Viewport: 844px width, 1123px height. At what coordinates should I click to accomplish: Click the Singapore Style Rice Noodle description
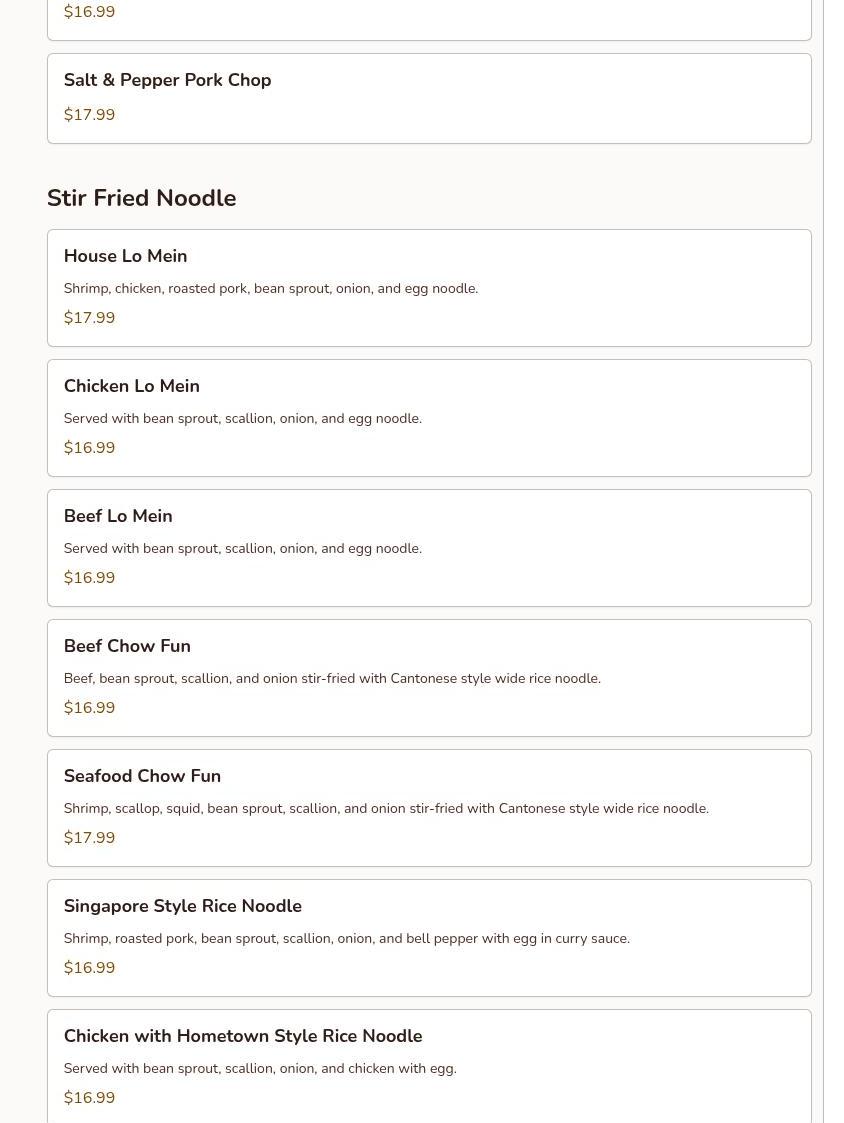[346, 939]
